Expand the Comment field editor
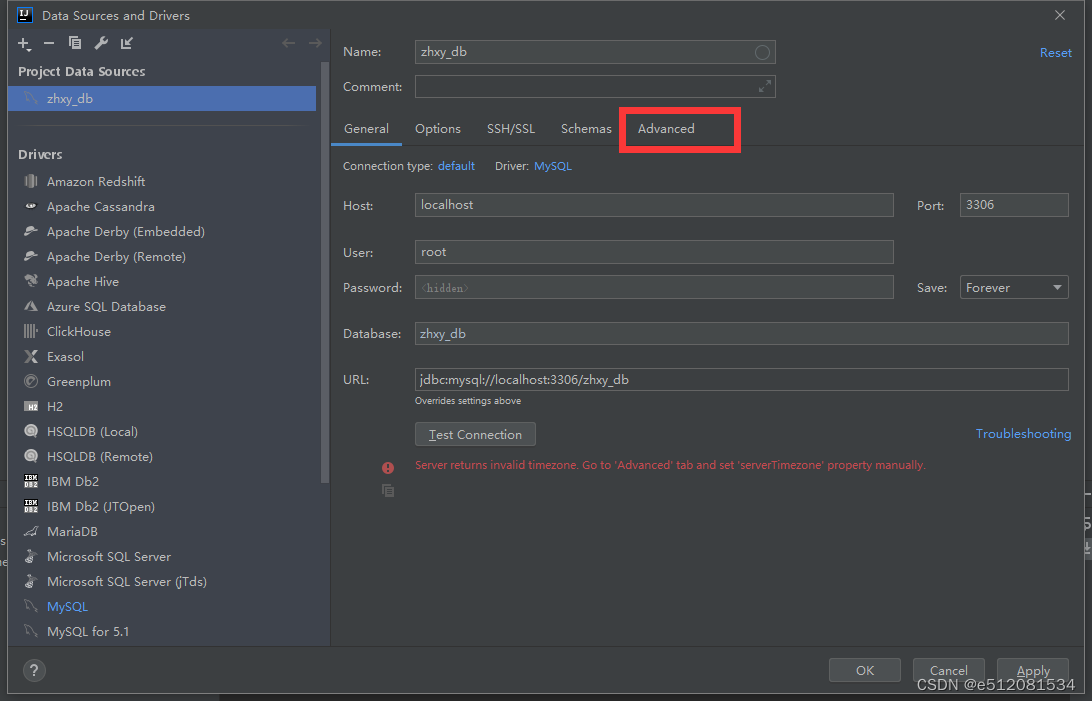This screenshot has height=701, width=1092. pyautogui.click(x=764, y=86)
